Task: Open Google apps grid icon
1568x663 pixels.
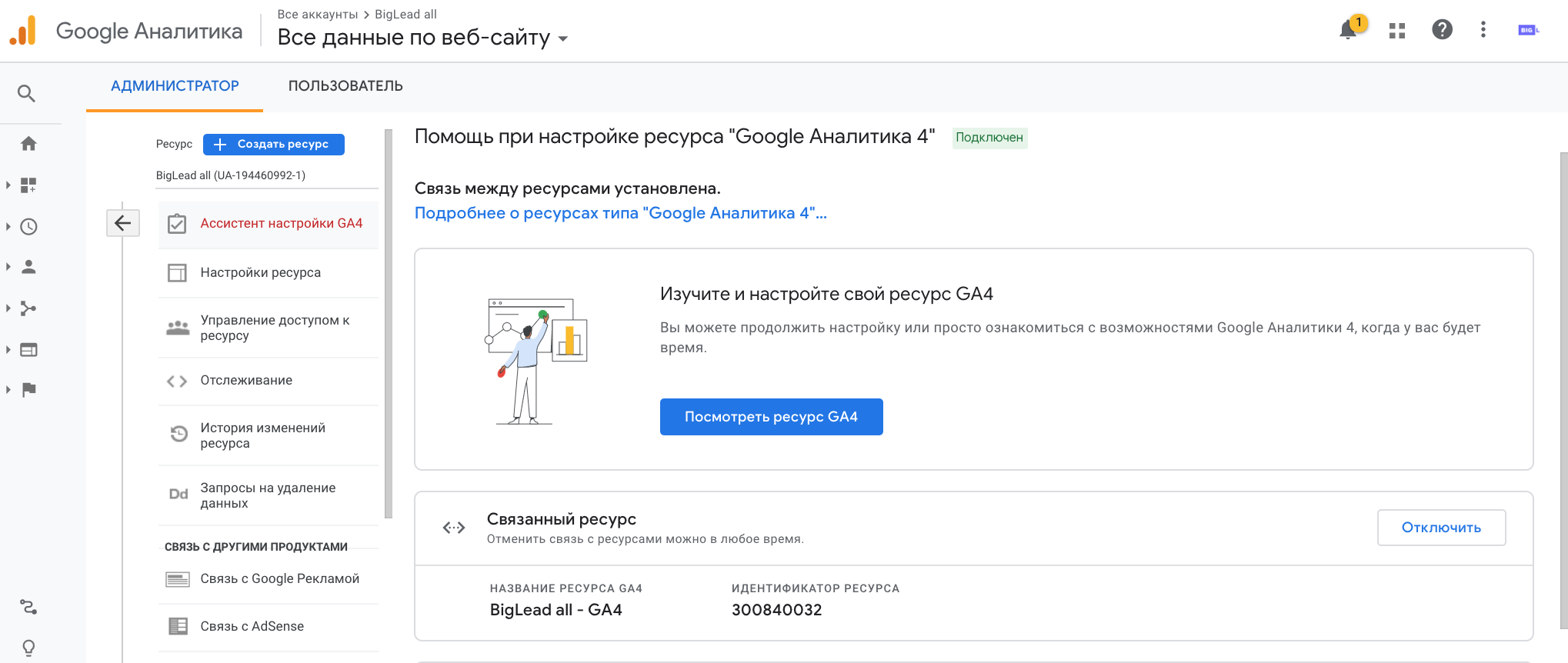Action: [x=1397, y=30]
